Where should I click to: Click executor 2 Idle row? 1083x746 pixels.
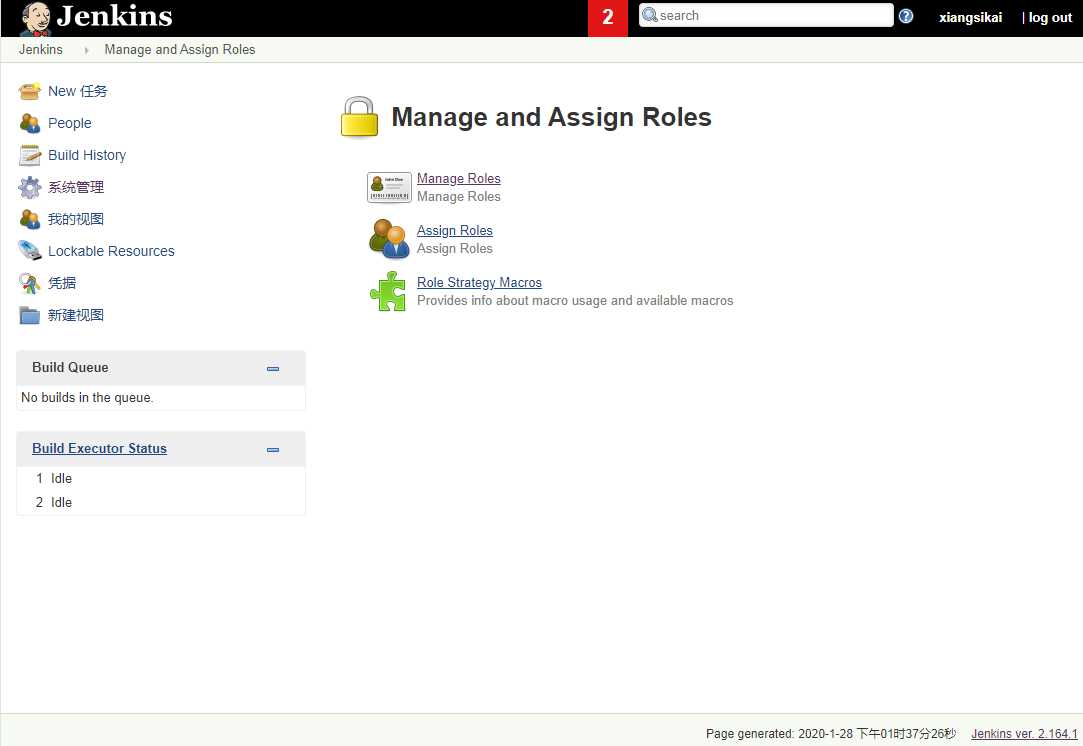[161, 502]
